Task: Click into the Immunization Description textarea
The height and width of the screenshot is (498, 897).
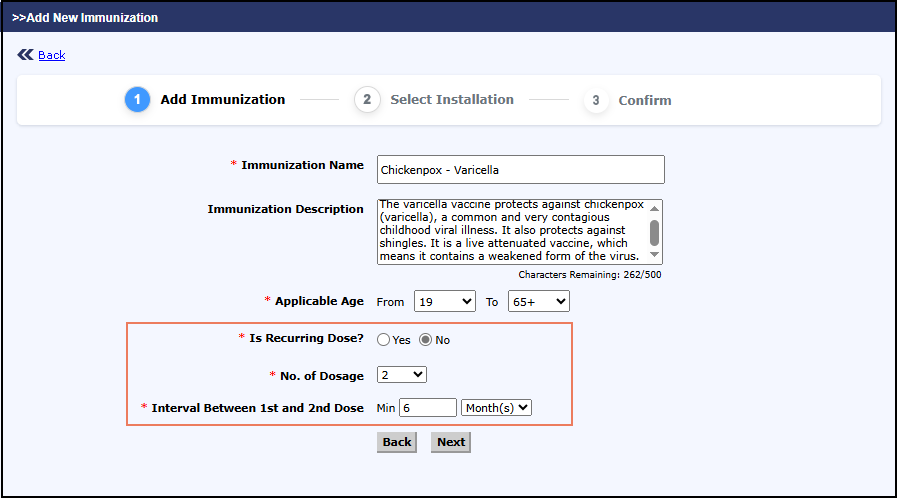Action: pos(510,231)
